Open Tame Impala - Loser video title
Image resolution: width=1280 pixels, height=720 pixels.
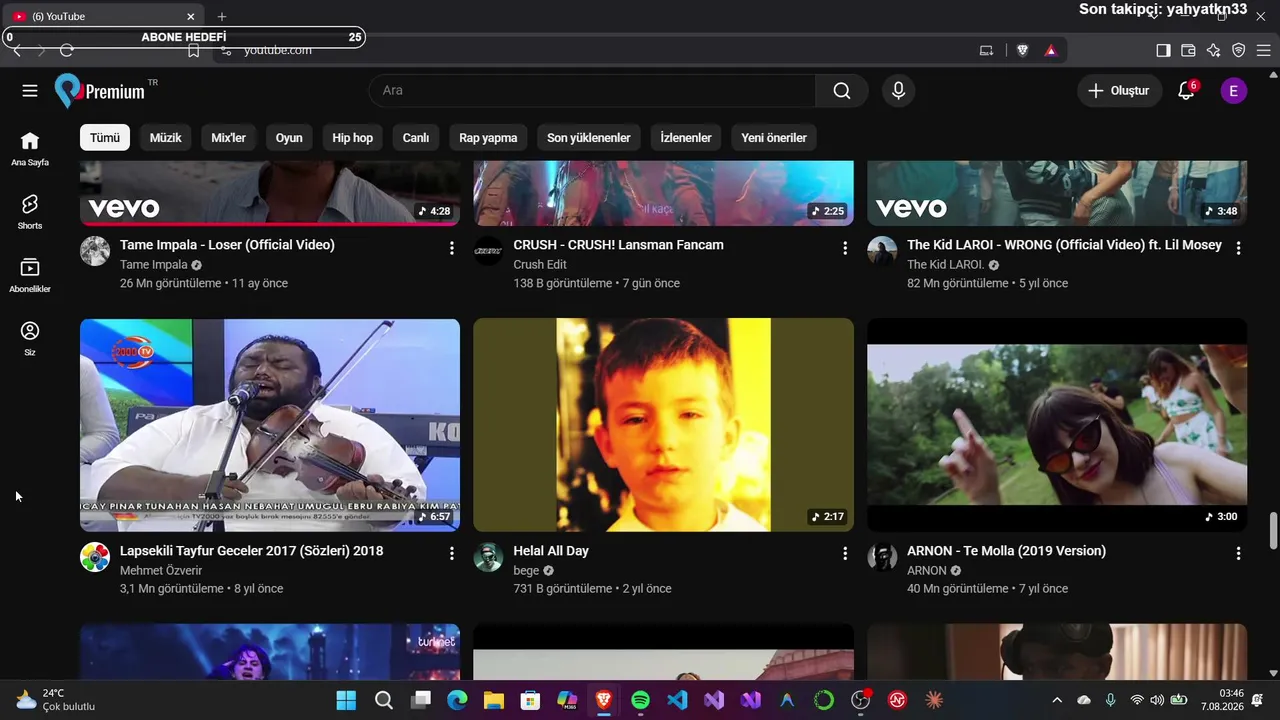click(227, 245)
